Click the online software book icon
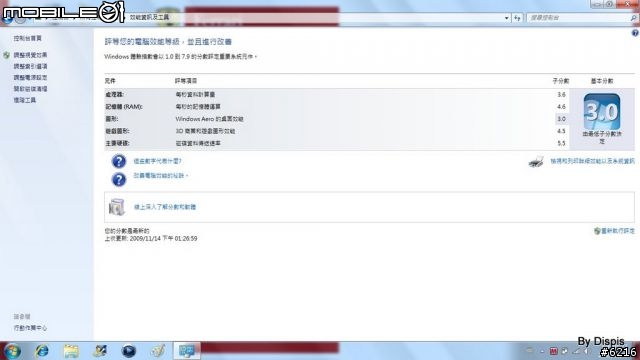The image size is (640, 360). (x=117, y=207)
